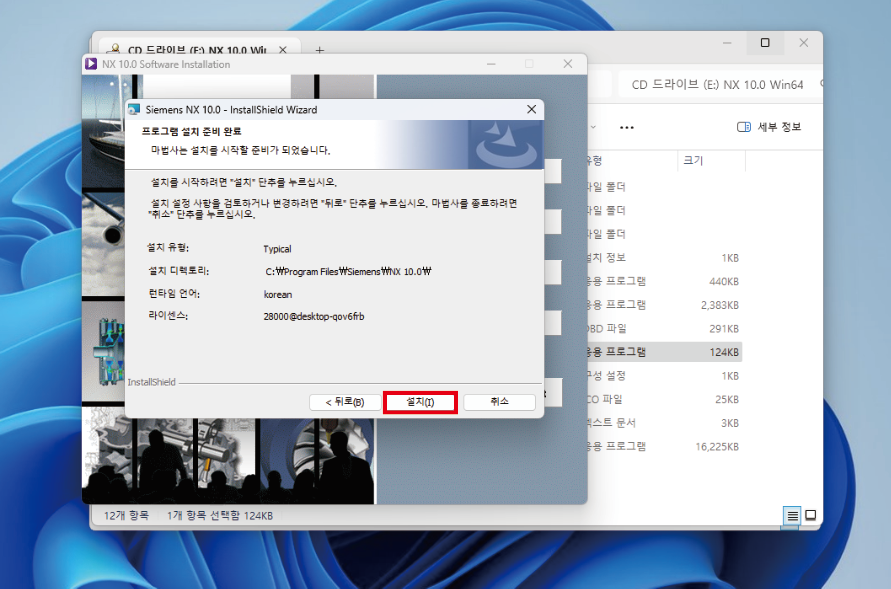Minimize the File Explorer window

[x=727, y=43]
